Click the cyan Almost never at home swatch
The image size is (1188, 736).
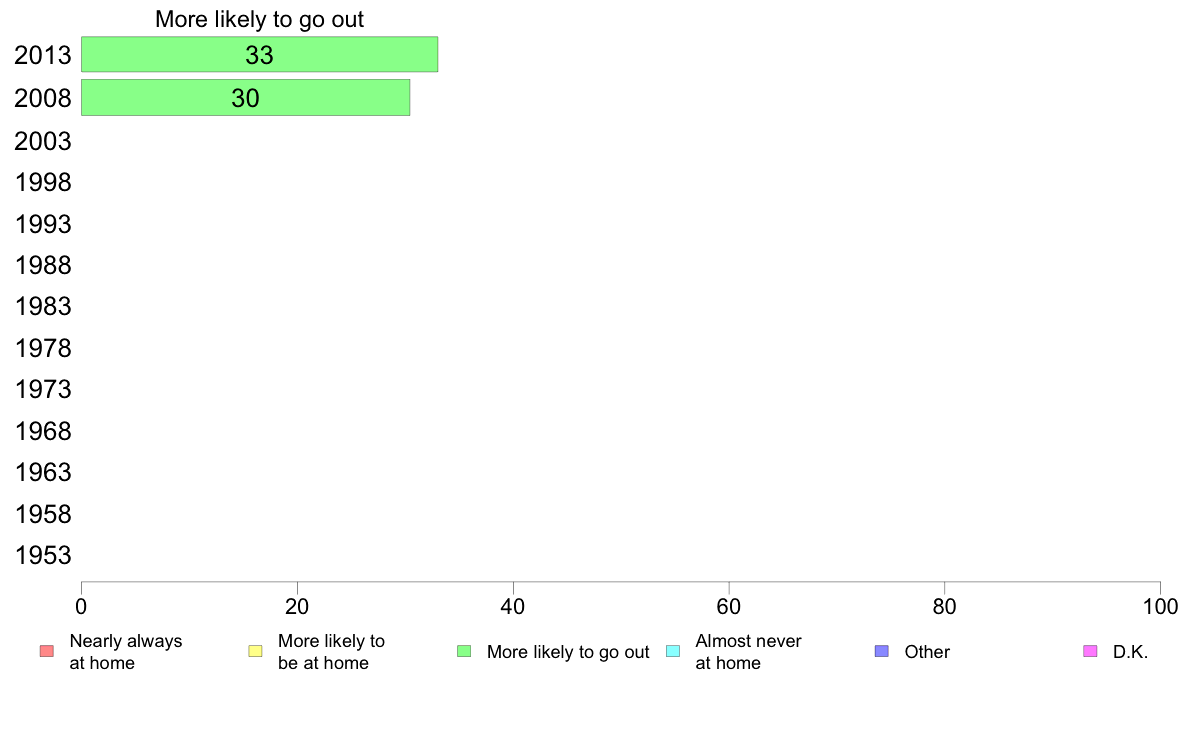click(x=673, y=652)
